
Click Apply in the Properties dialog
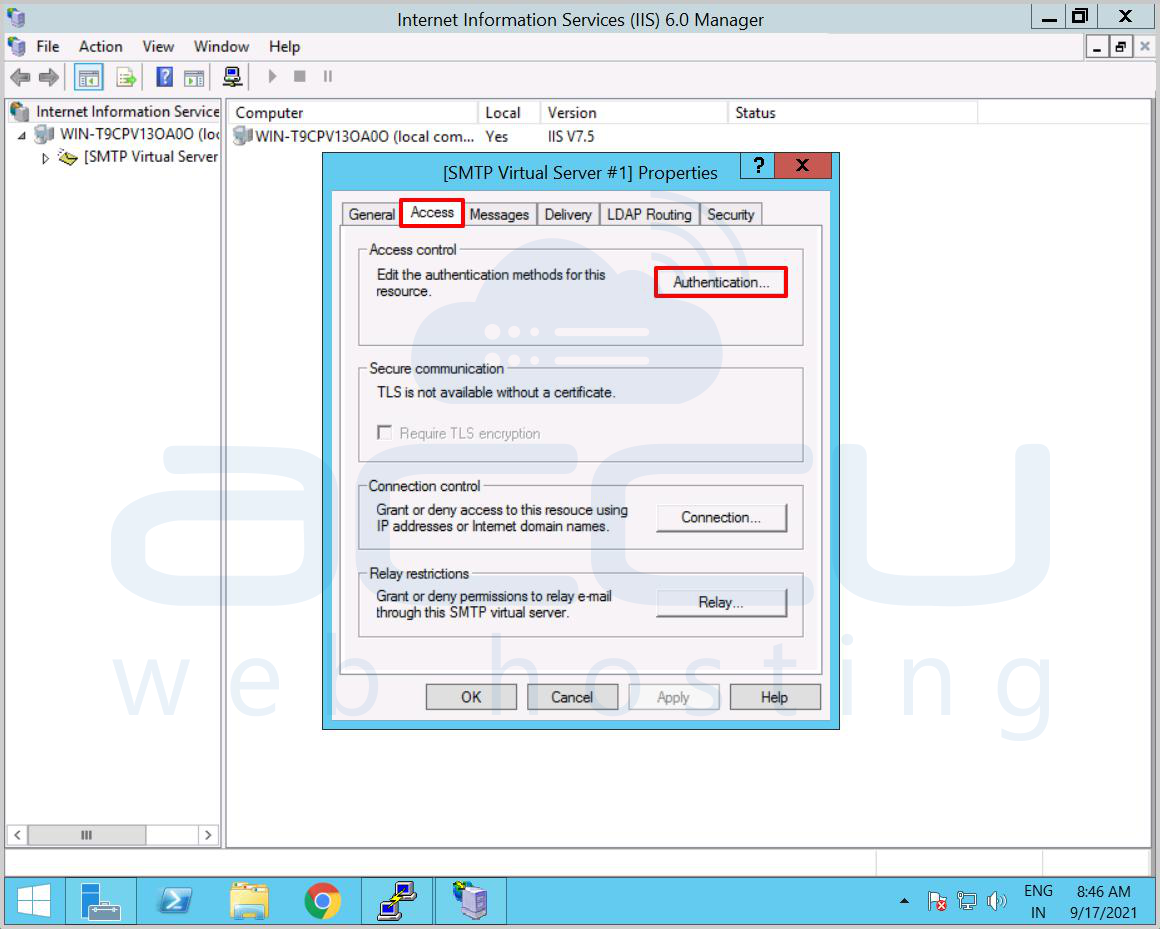pos(673,697)
